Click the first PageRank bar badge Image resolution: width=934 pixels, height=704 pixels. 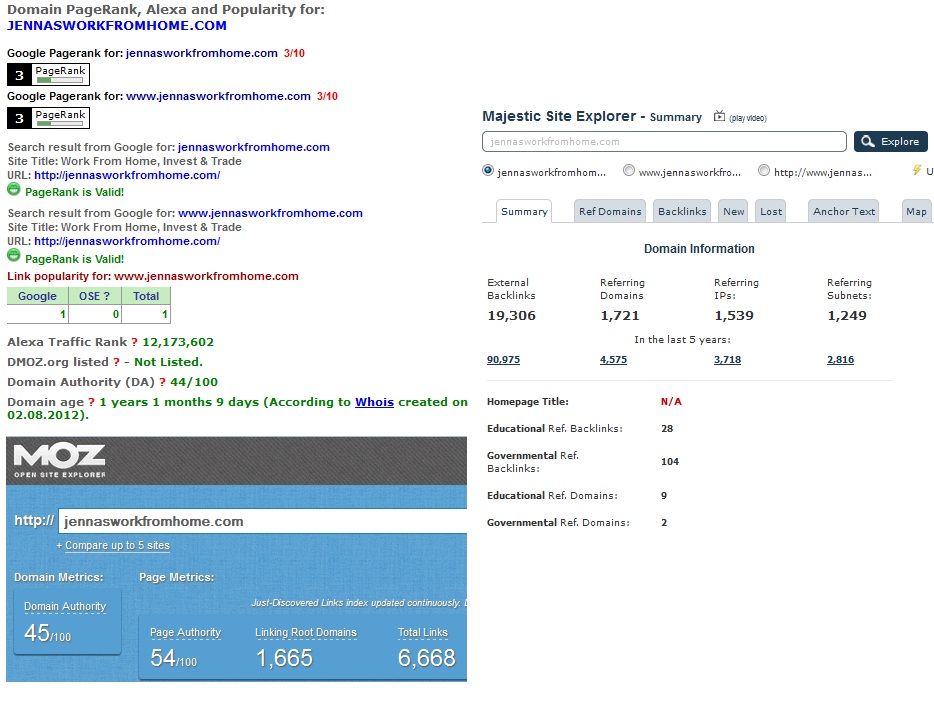pos(48,74)
